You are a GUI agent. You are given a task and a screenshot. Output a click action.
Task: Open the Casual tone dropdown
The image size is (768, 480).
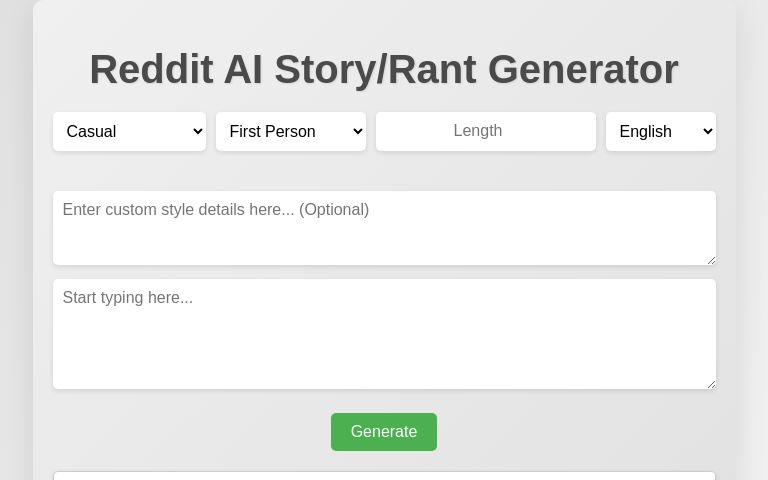tap(129, 131)
